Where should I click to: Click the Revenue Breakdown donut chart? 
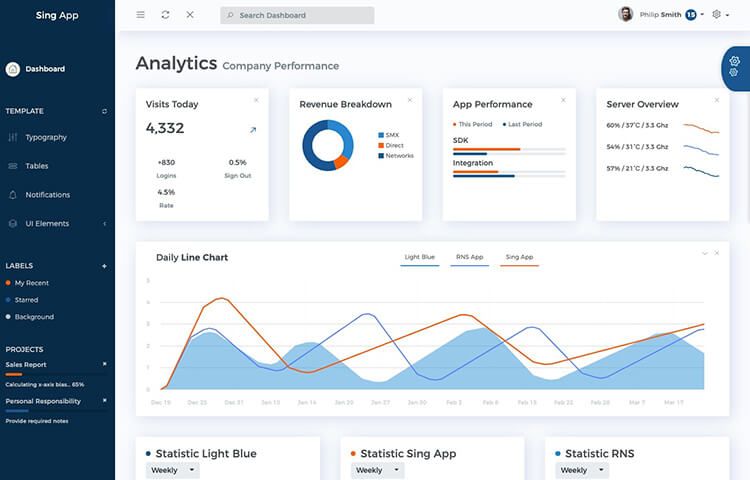tap(328, 145)
